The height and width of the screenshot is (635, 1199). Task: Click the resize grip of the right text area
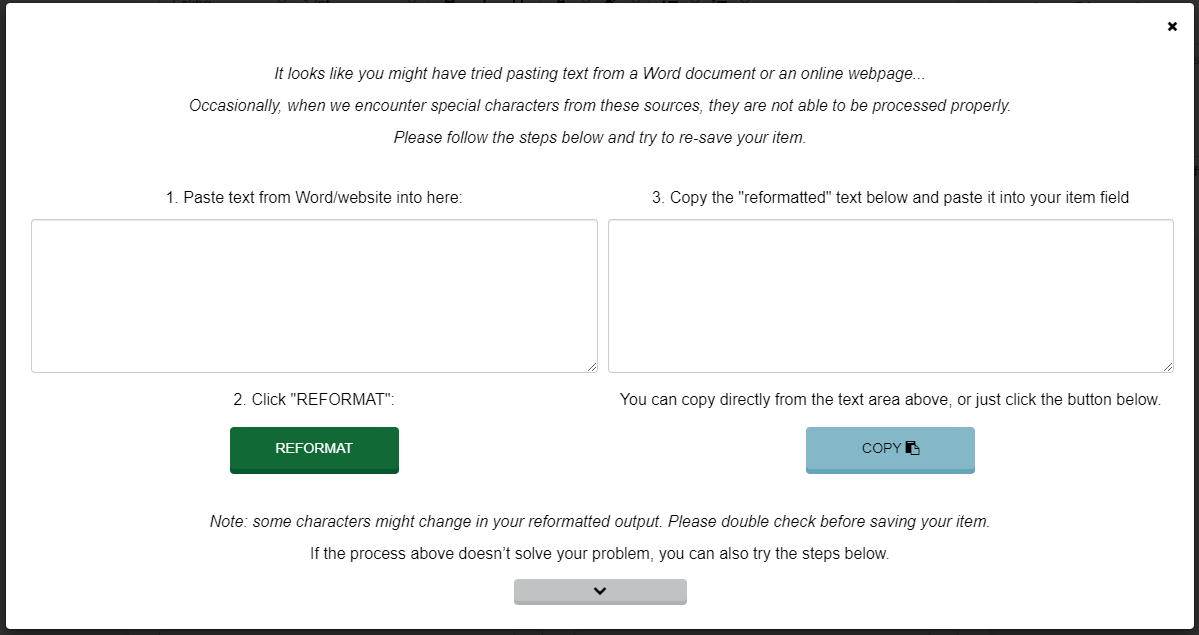[1168, 368]
